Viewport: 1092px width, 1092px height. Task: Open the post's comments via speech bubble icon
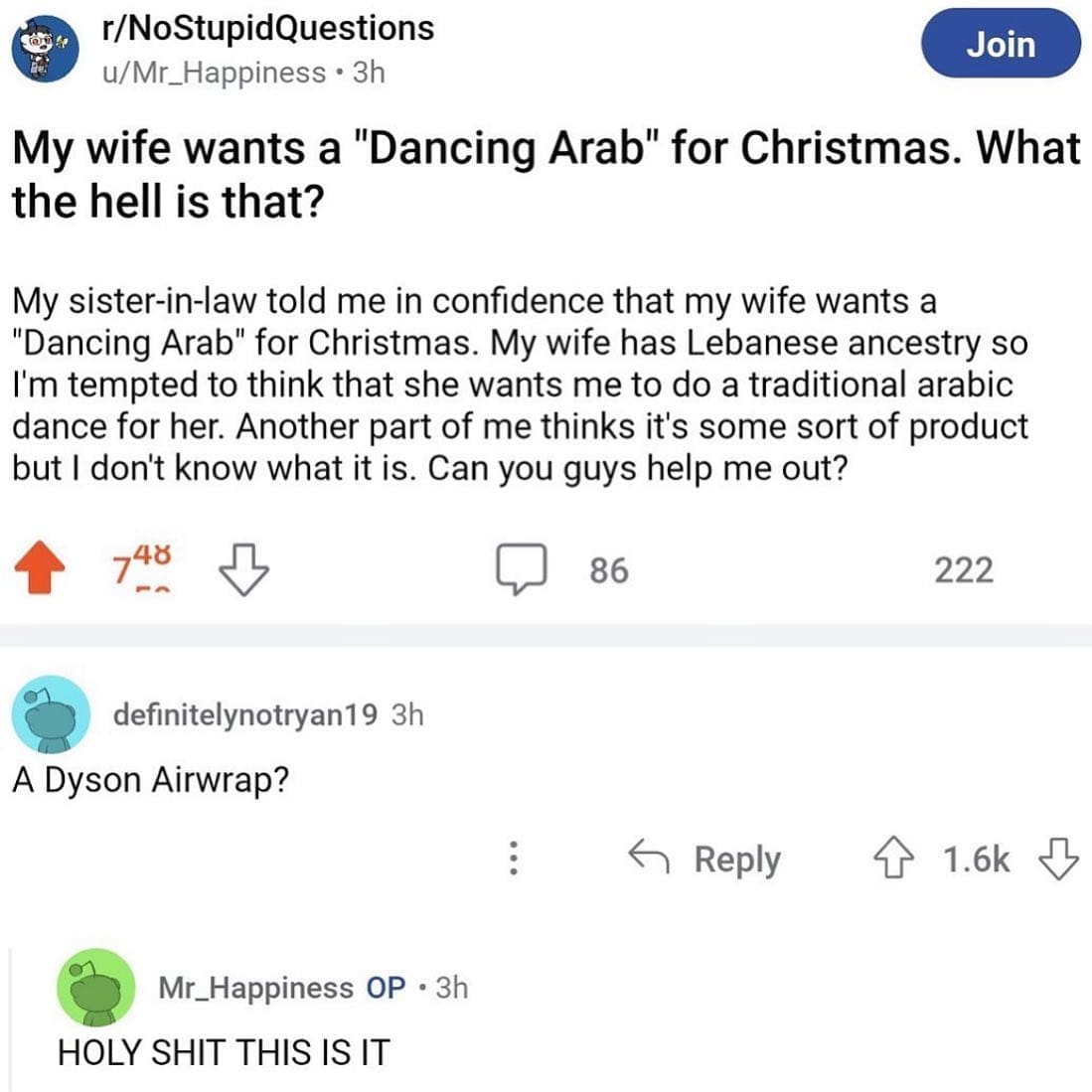[524, 571]
